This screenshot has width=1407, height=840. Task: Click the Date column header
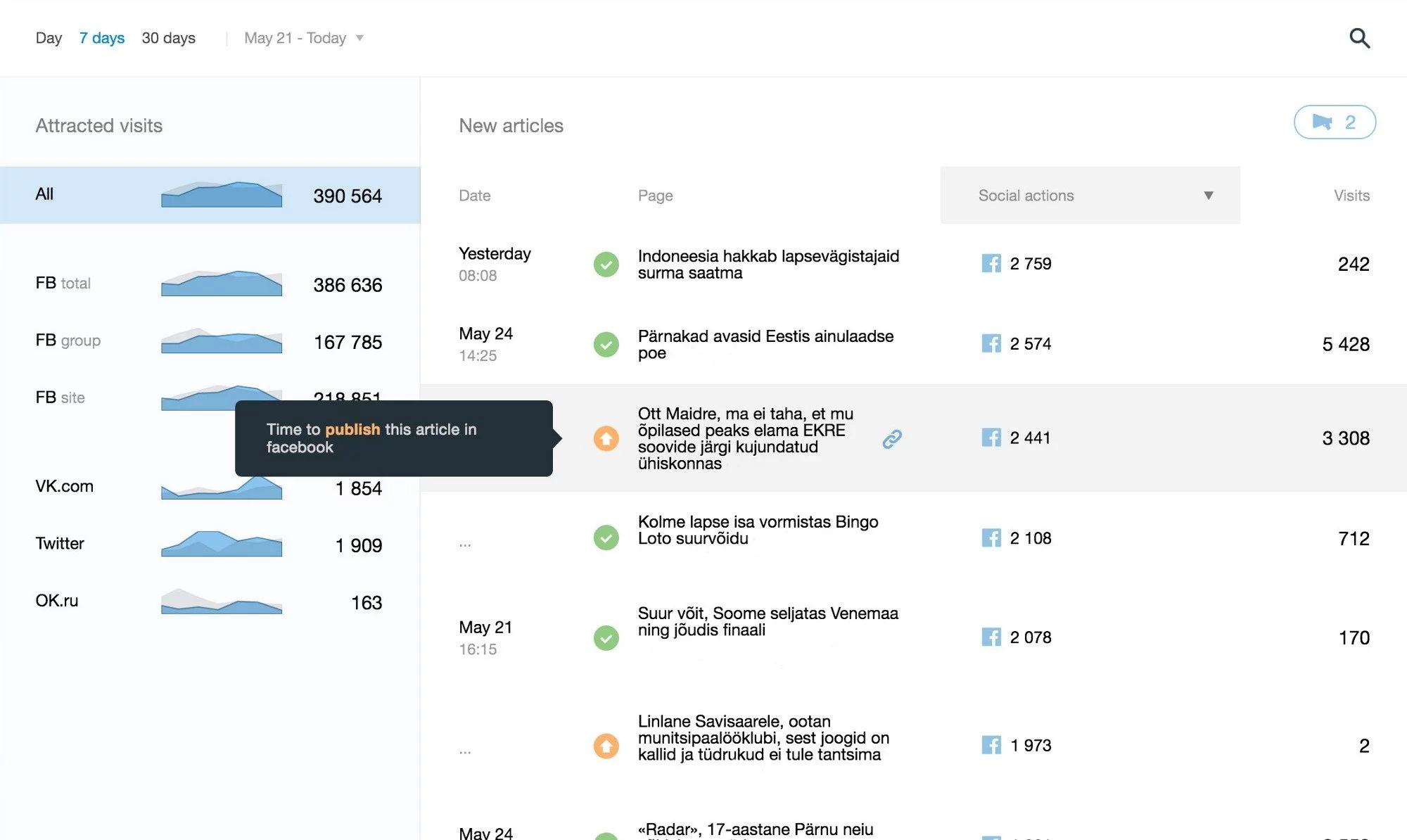coord(475,196)
